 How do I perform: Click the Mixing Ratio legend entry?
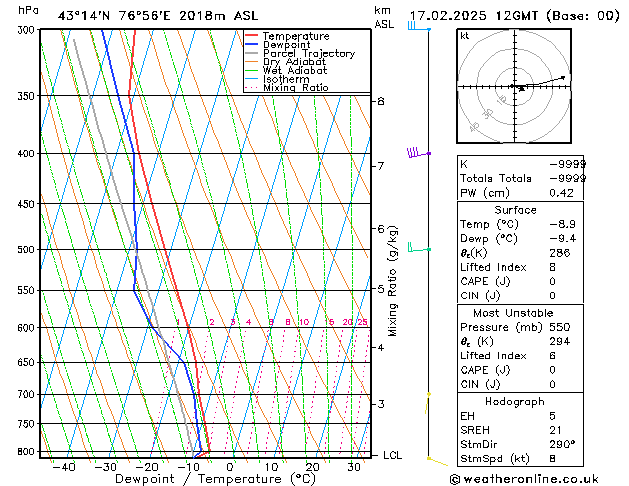[x=294, y=88]
